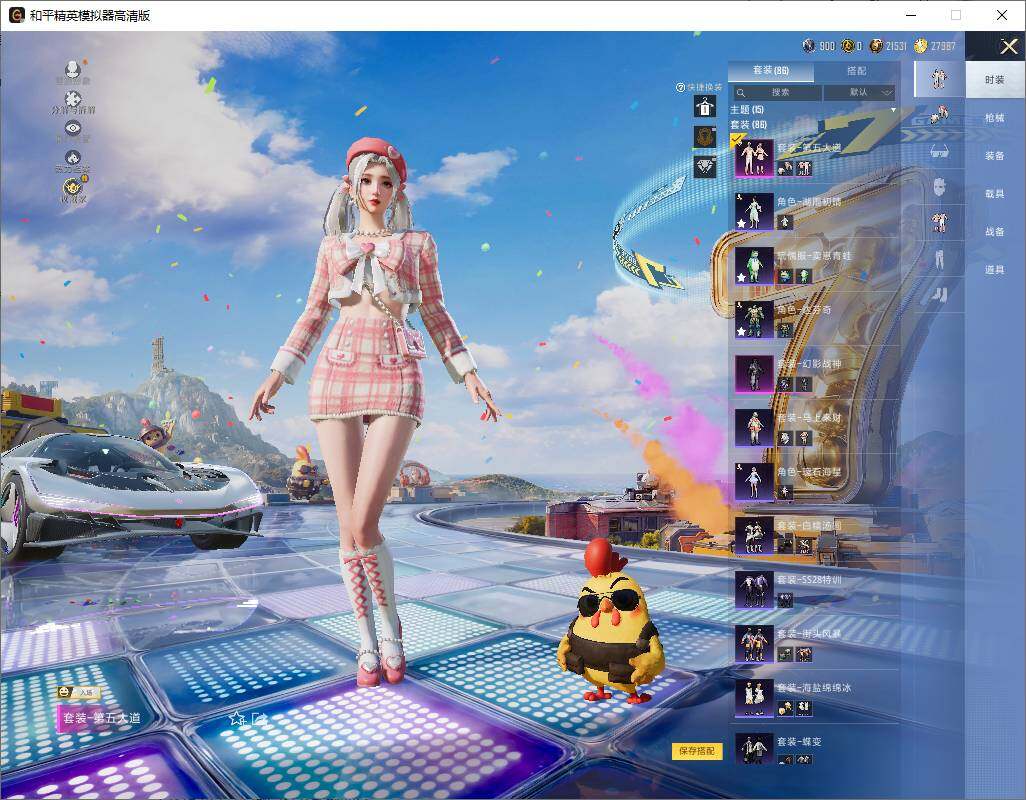Viewport: 1026px width, 800px height.
Task: Open the 默认 sort dropdown
Action: tap(859, 92)
